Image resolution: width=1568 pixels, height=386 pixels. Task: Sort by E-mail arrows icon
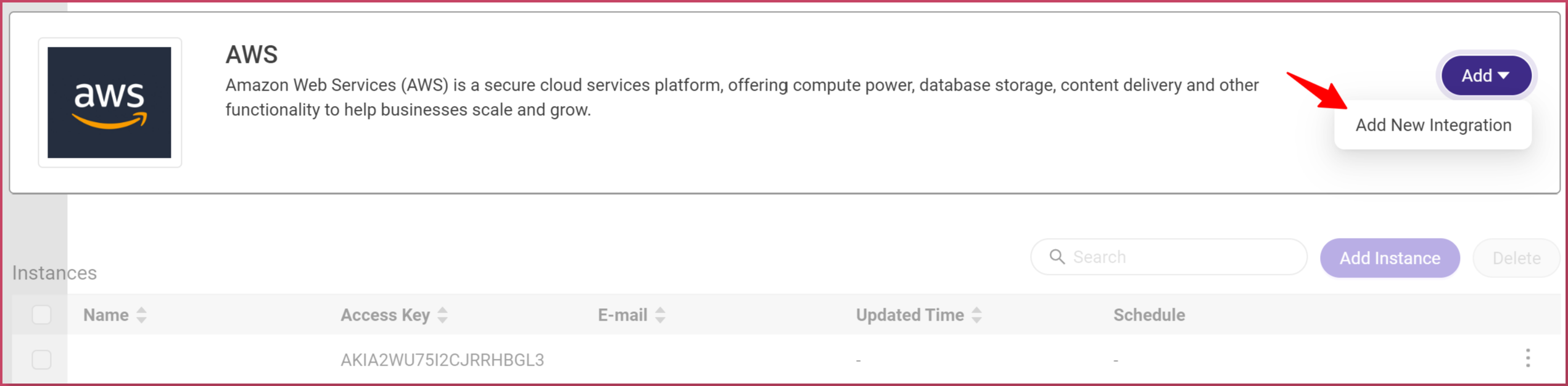[660, 315]
